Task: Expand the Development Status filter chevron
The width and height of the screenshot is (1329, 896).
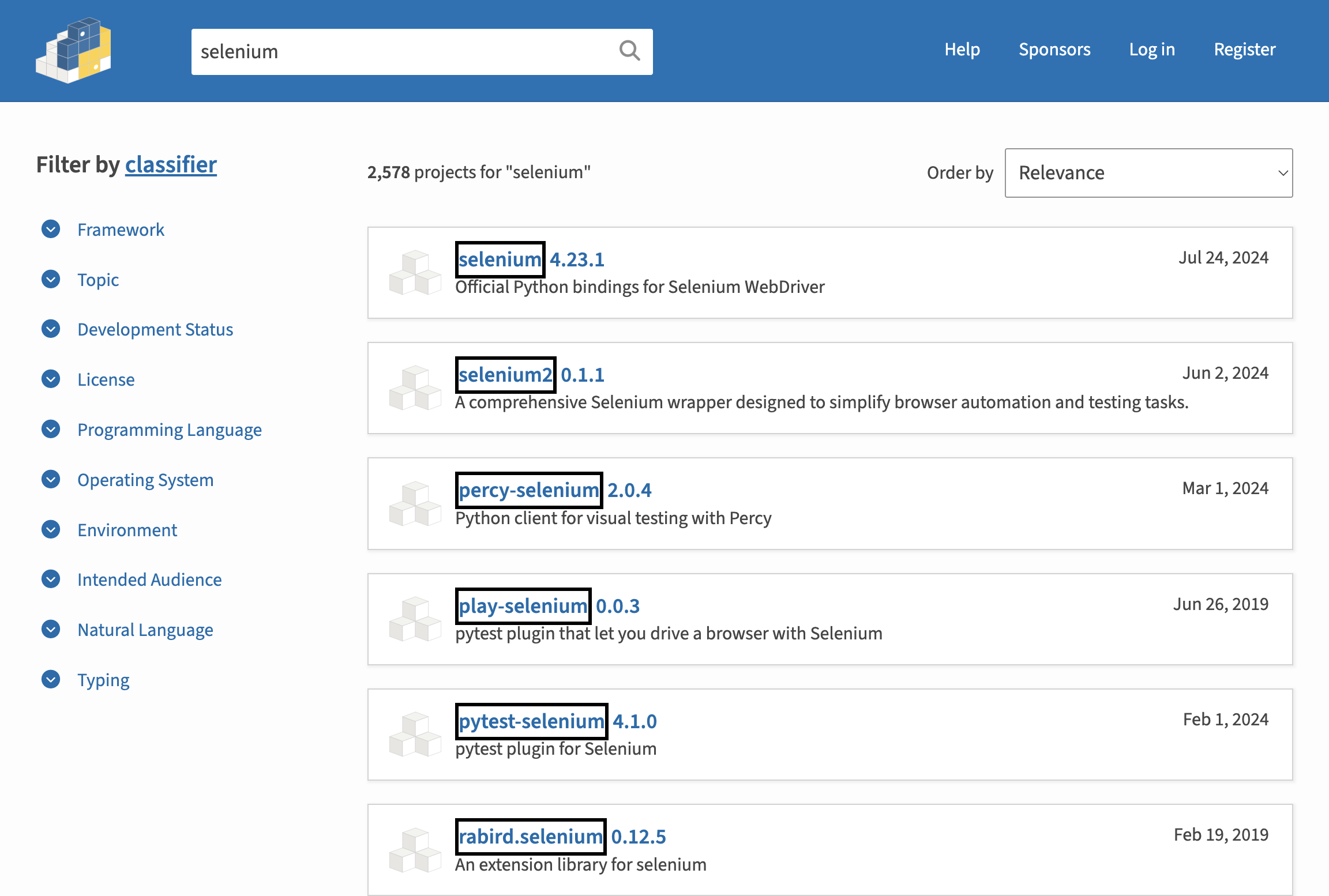Action: coord(51,329)
